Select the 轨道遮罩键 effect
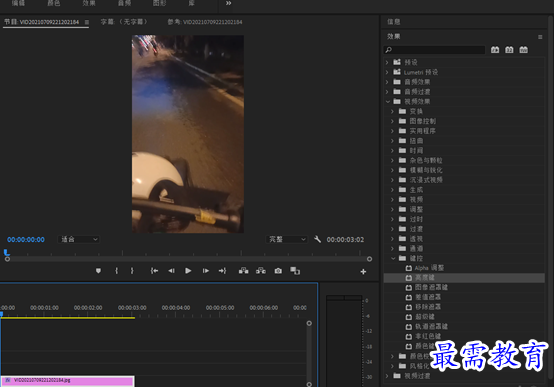 431,327
